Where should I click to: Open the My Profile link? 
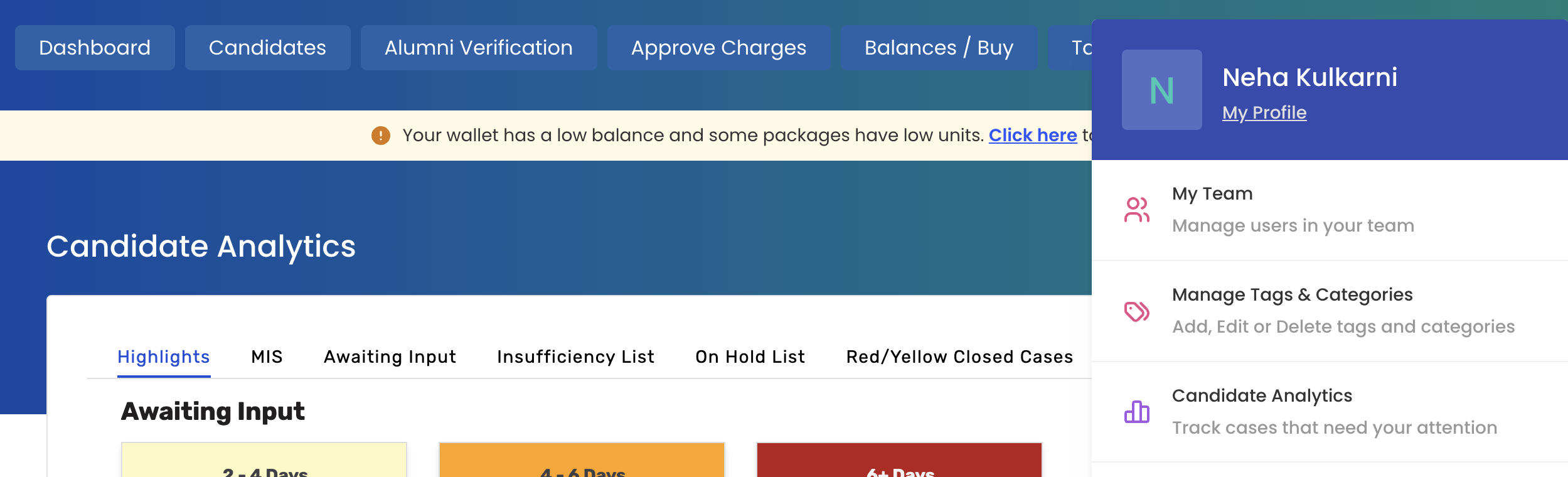(1264, 113)
